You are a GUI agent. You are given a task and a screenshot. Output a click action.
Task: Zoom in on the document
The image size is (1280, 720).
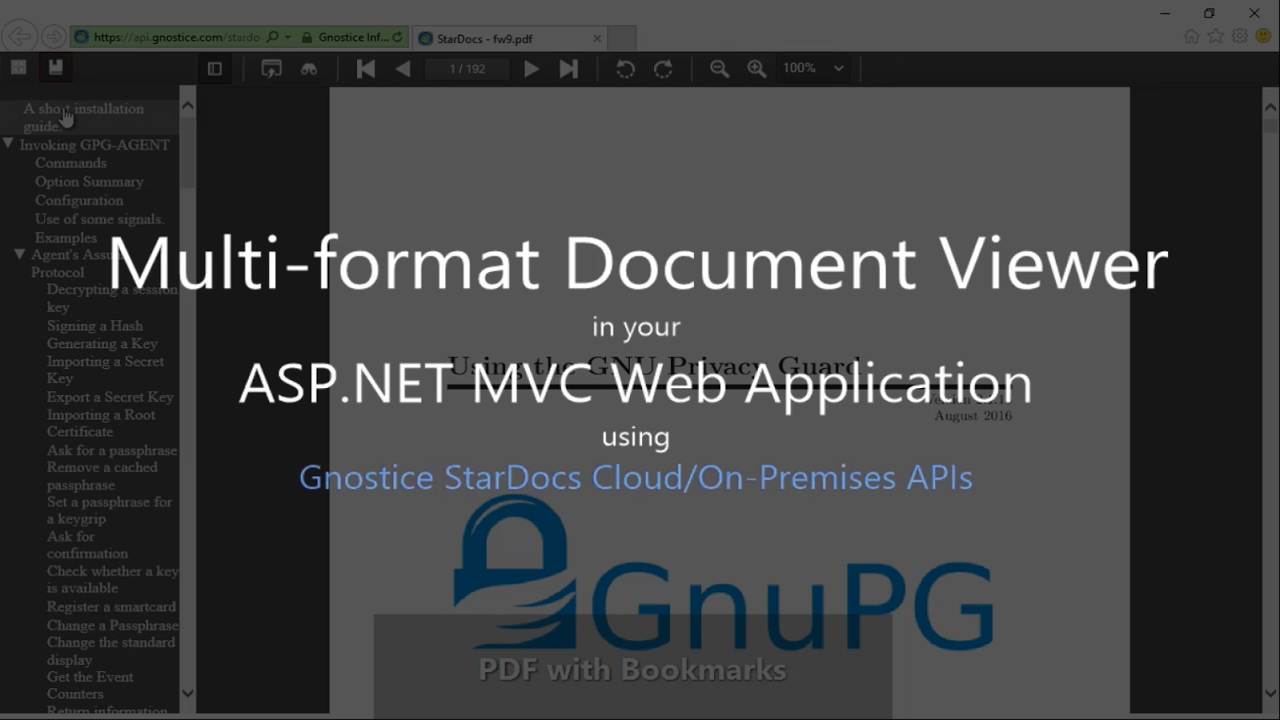click(x=757, y=68)
